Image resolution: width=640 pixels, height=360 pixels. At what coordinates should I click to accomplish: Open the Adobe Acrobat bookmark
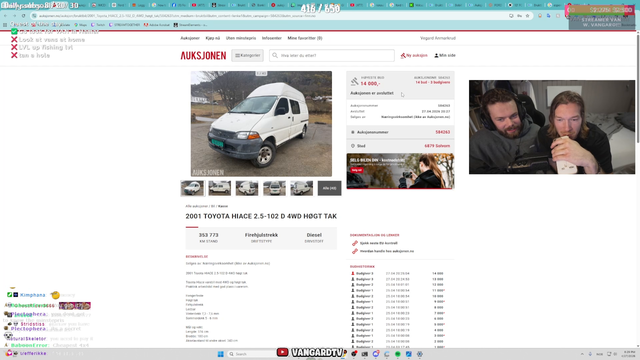(157, 25)
